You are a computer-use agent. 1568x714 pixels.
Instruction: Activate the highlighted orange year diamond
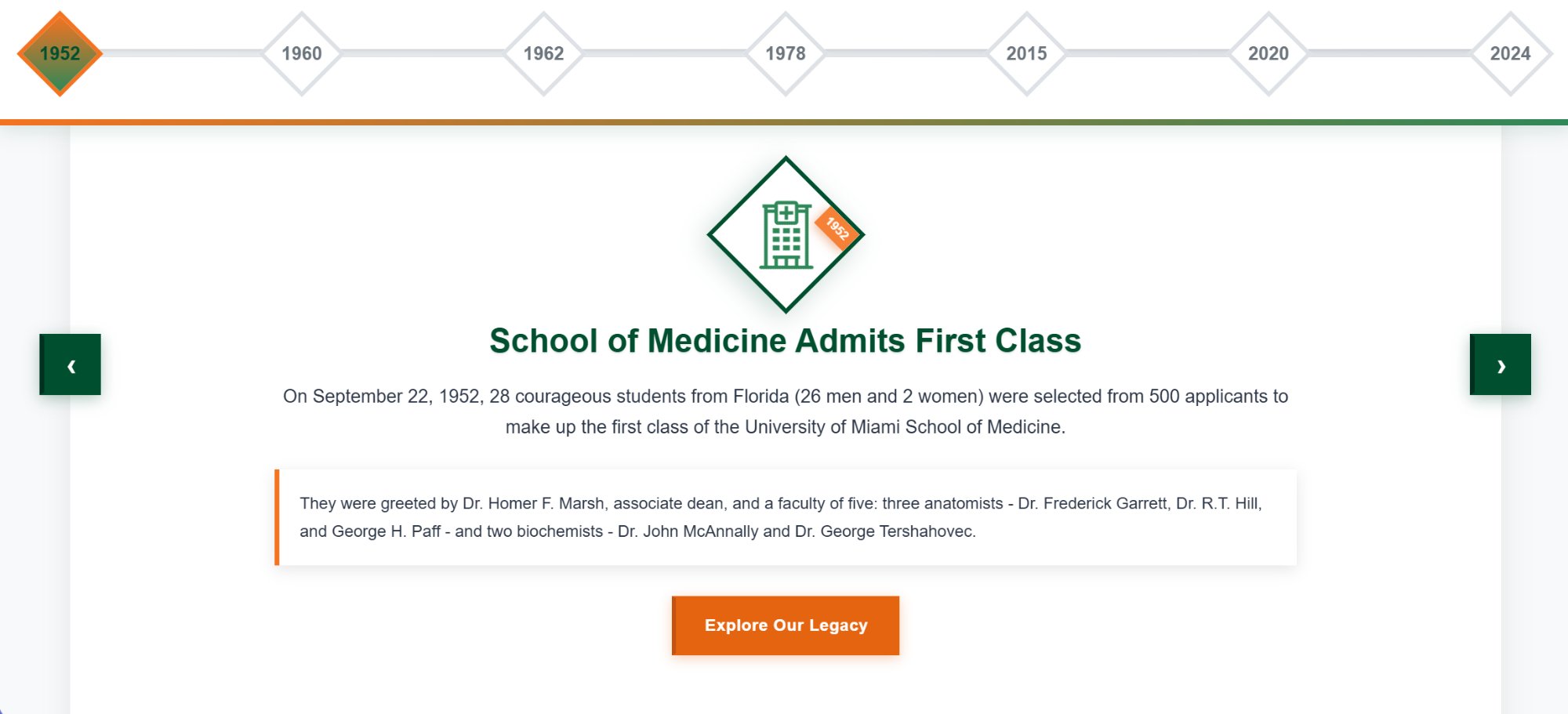(x=59, y=53)
